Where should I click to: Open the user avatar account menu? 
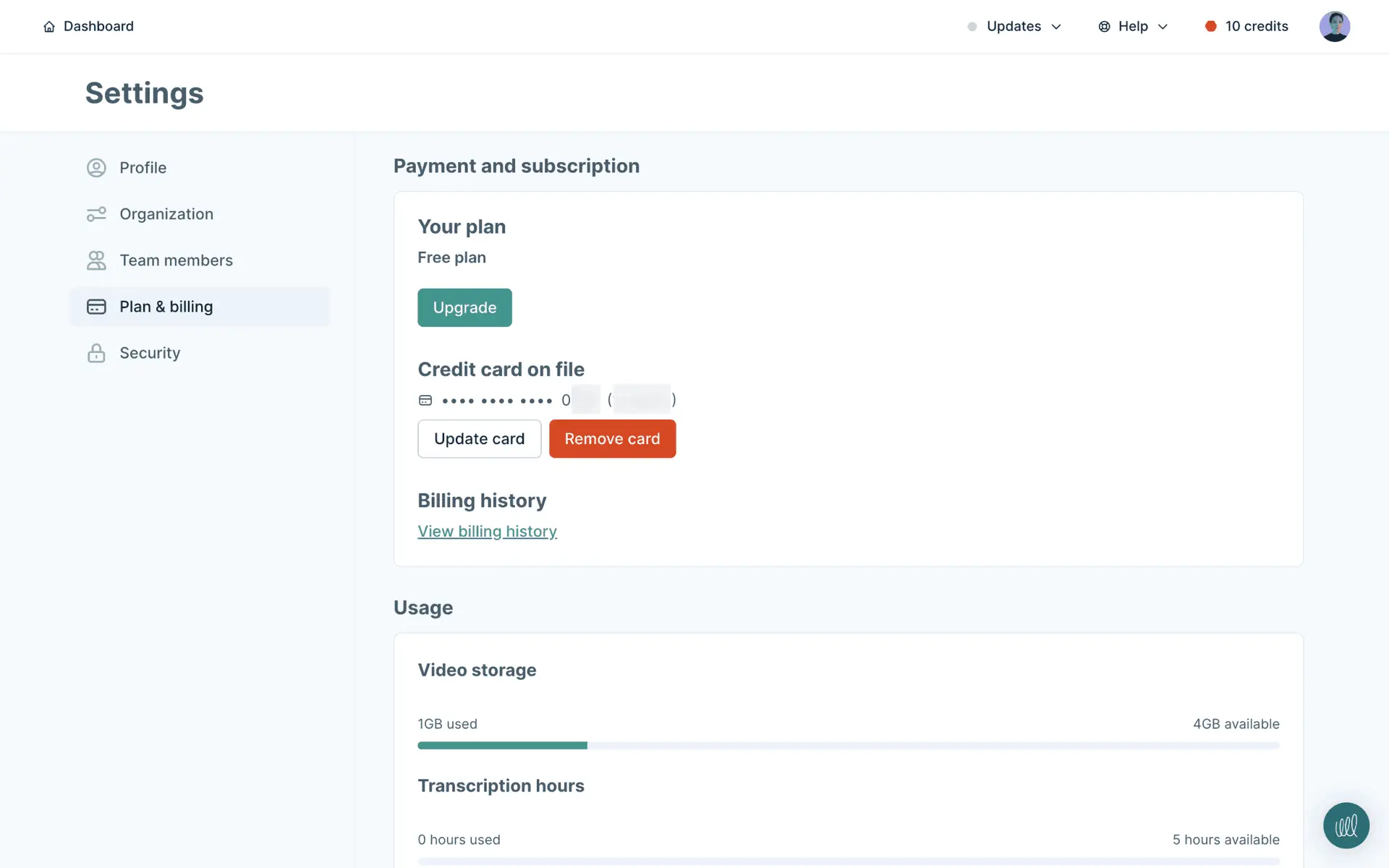(1334, 27)
